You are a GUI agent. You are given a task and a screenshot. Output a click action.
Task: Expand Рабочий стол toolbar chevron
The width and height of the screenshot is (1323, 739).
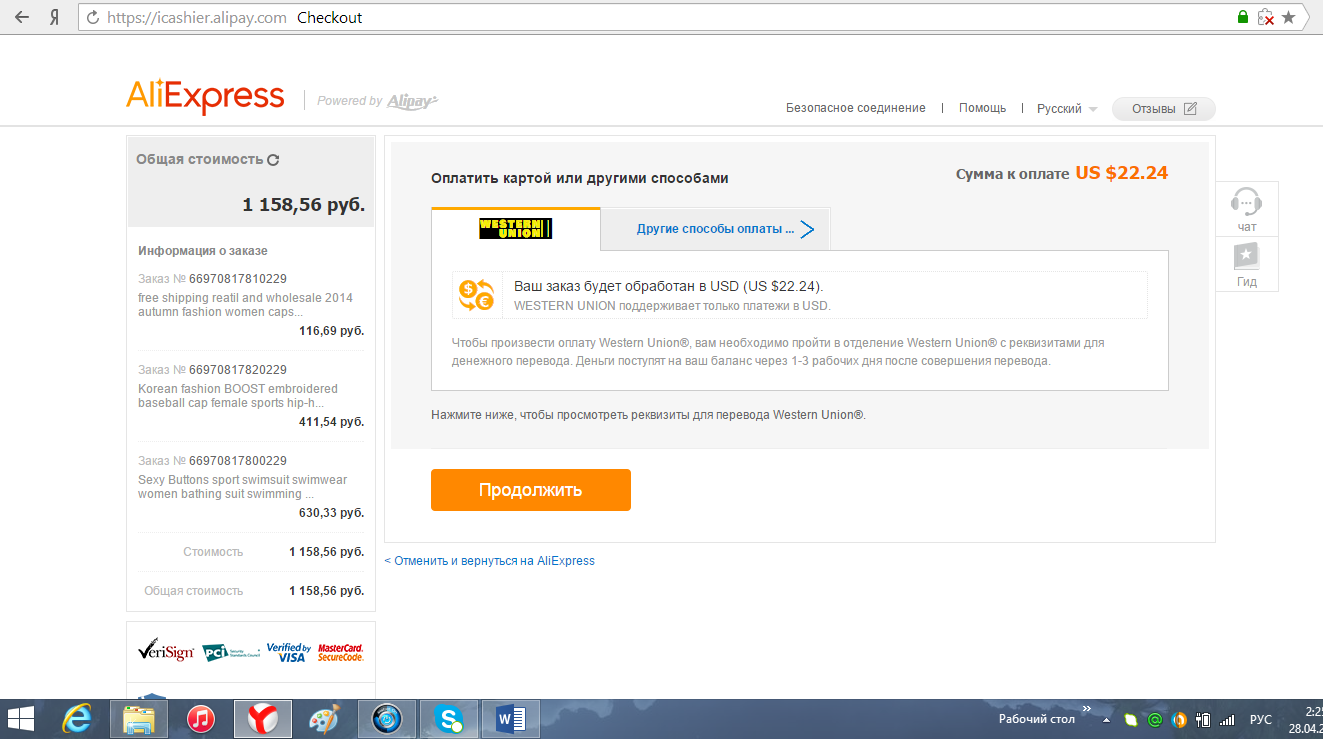click(1087, 709)
